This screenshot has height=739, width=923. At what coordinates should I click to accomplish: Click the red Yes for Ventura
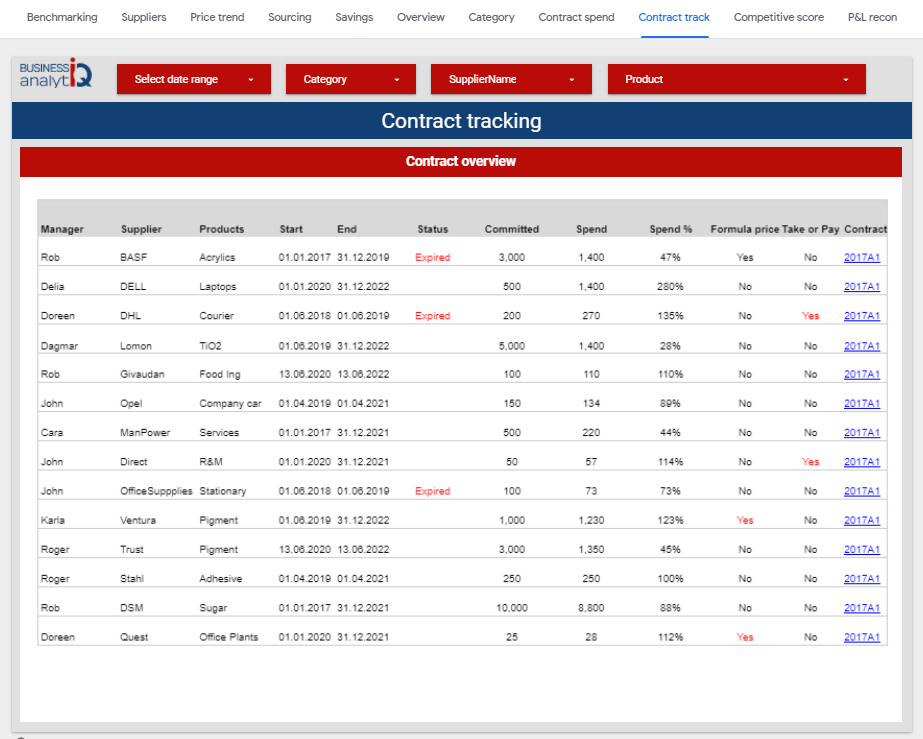745,520
